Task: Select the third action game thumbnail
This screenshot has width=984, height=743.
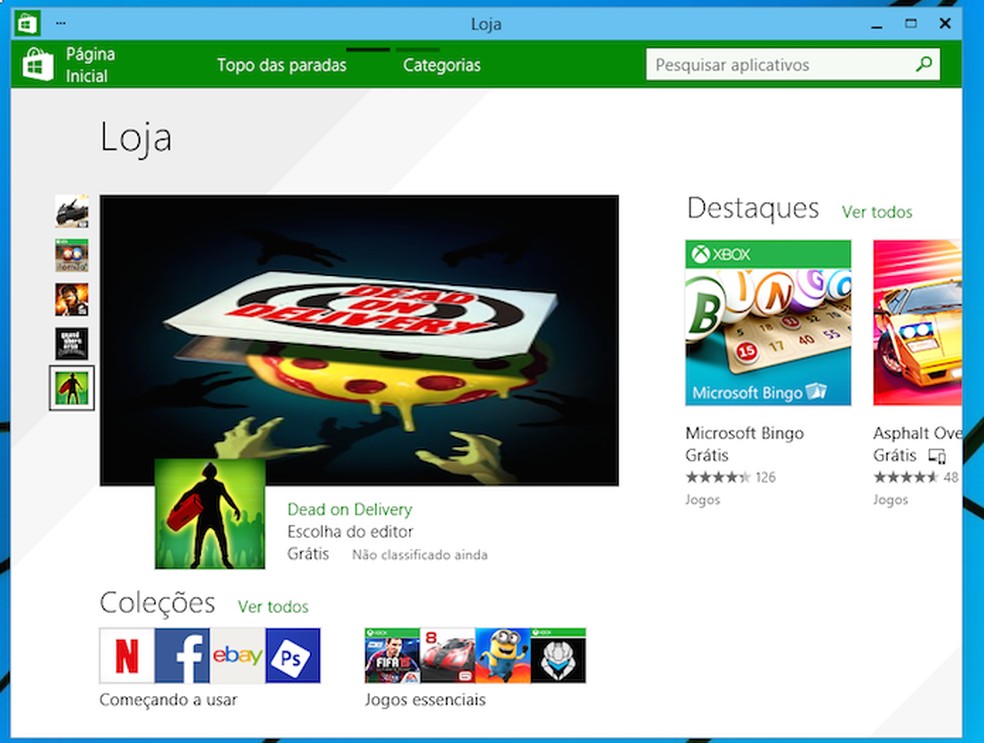Action: 72,299
